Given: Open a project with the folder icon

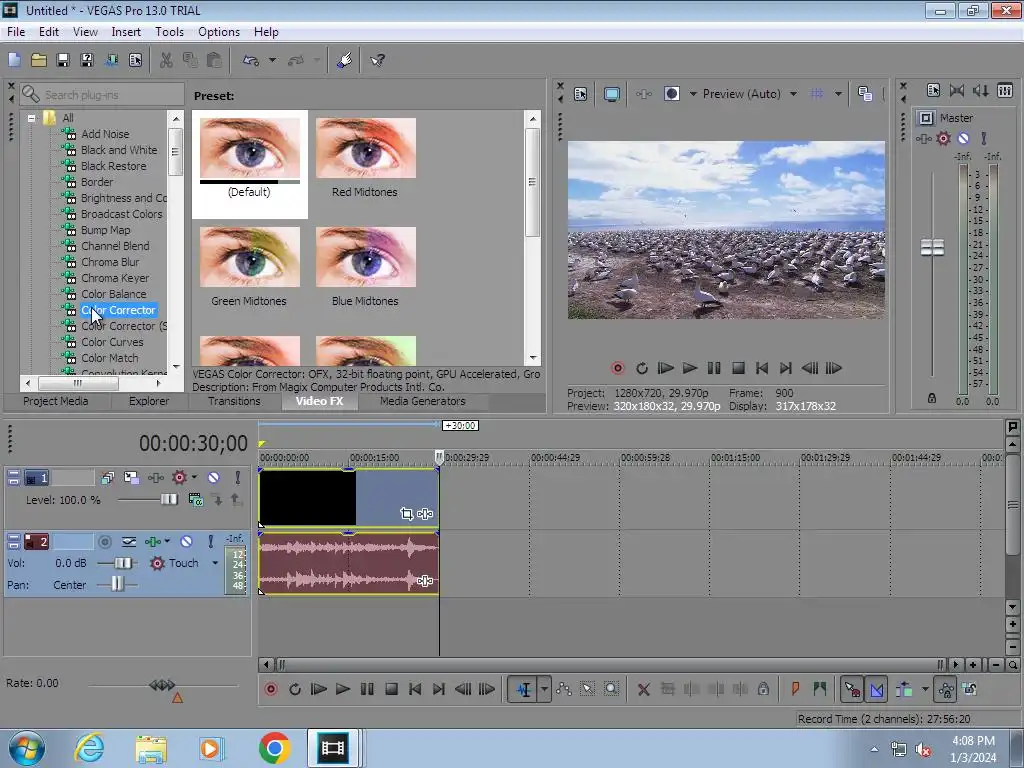Looking at the screenshot, I should [x=39, y=60].
